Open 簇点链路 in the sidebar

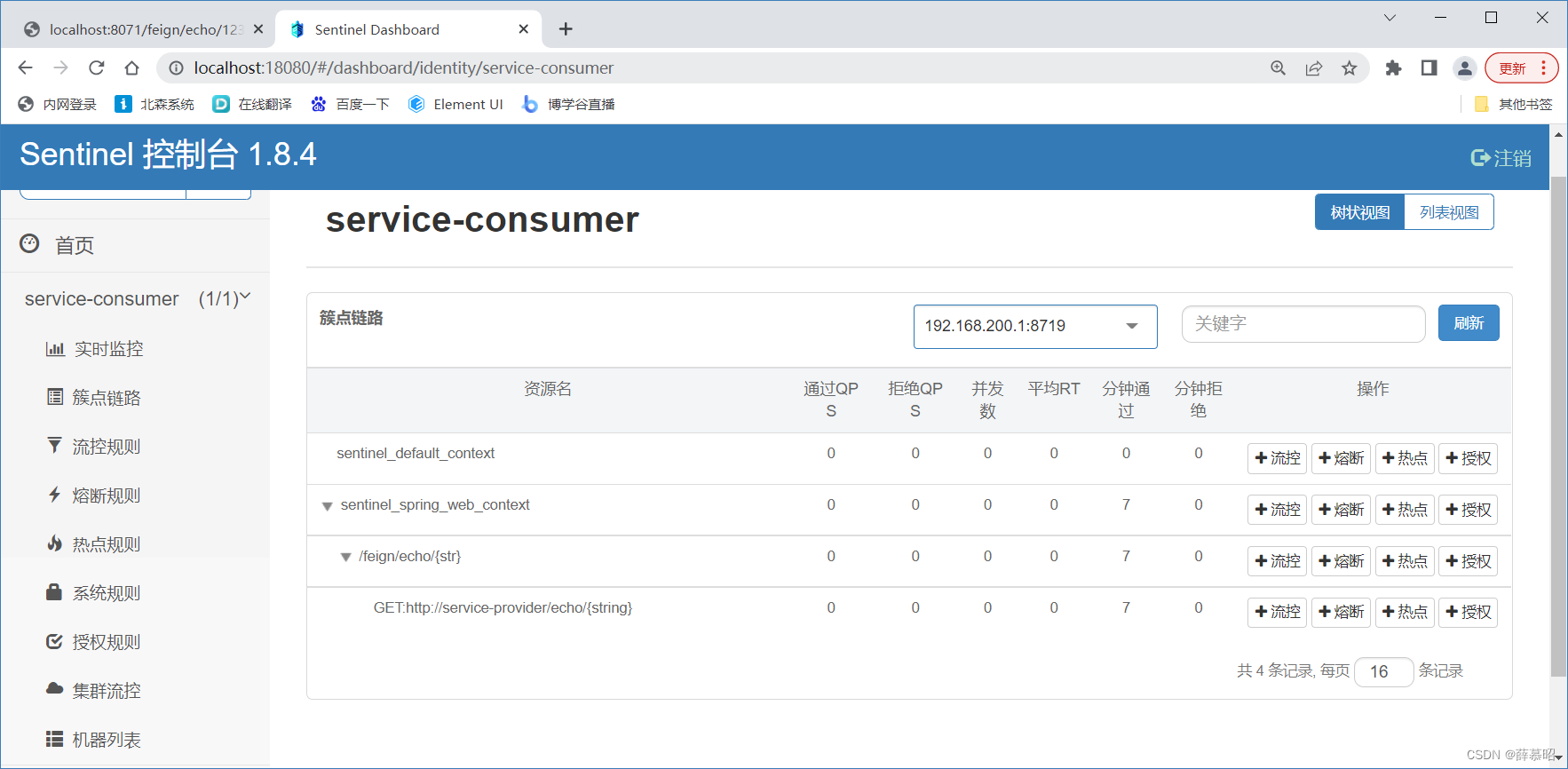94,398
